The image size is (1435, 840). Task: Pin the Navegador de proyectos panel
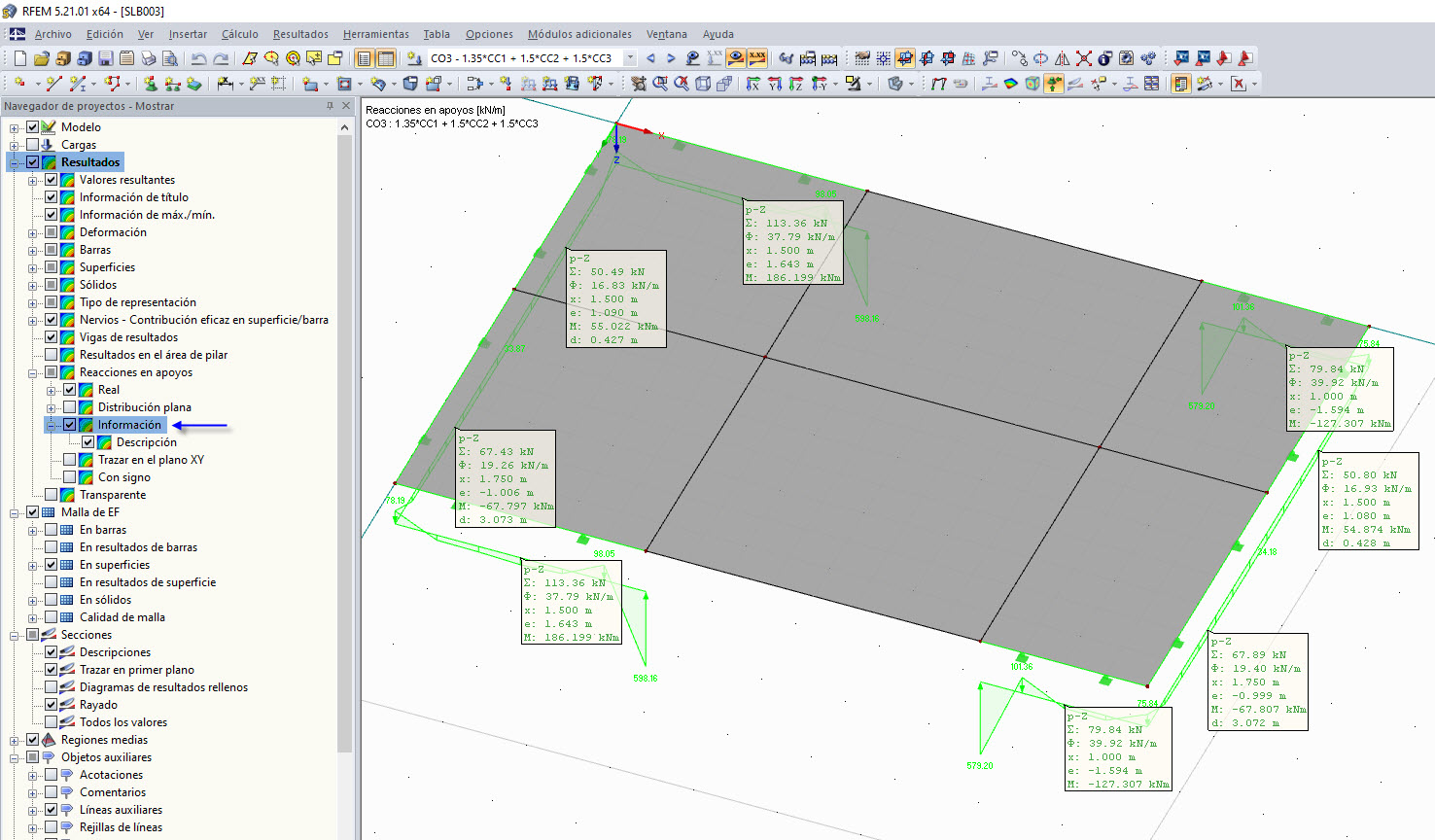point(330,106)
